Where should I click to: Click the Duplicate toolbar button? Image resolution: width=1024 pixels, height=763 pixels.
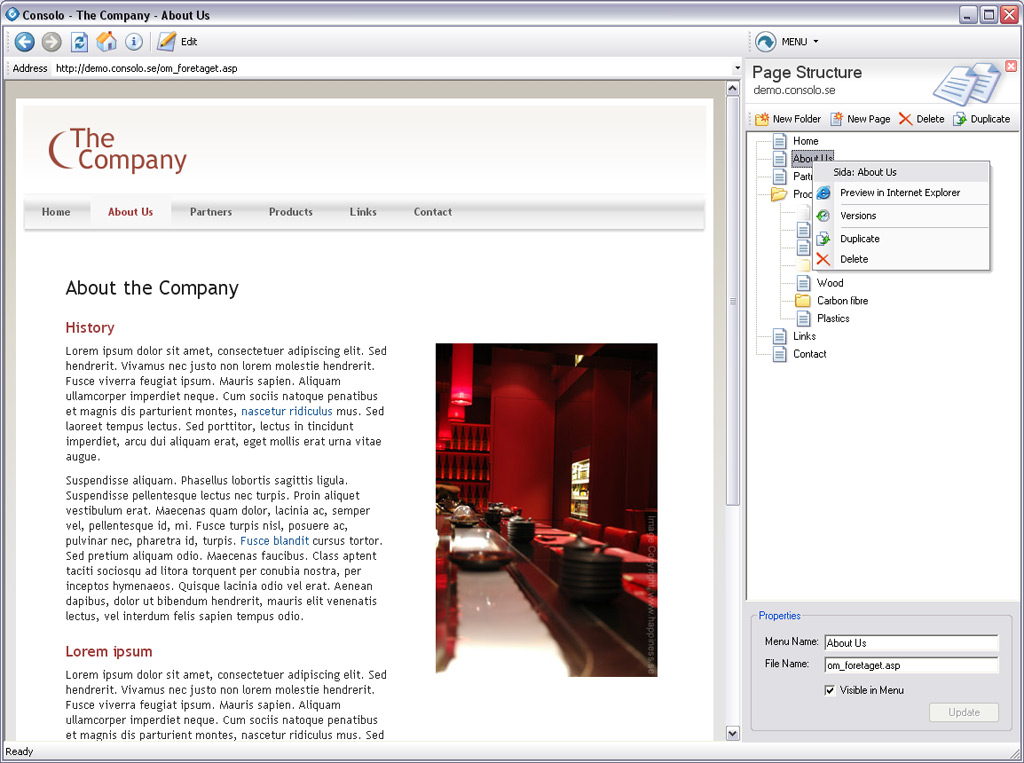pos(982,119)
